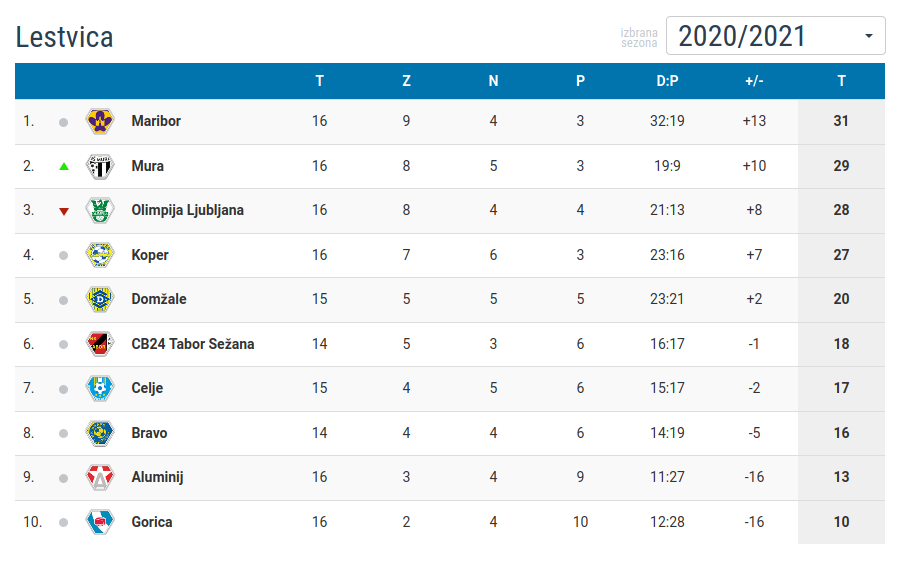Viewport: 900px width, 565px height.
Task: Click the Domžale club crest icon
Action: (x=99, y=299)
